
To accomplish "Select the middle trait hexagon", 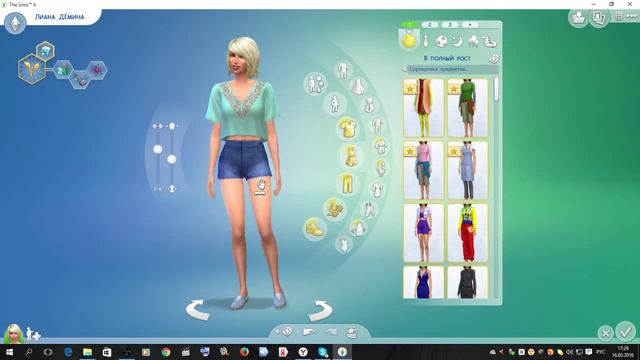I will point(80,79).
